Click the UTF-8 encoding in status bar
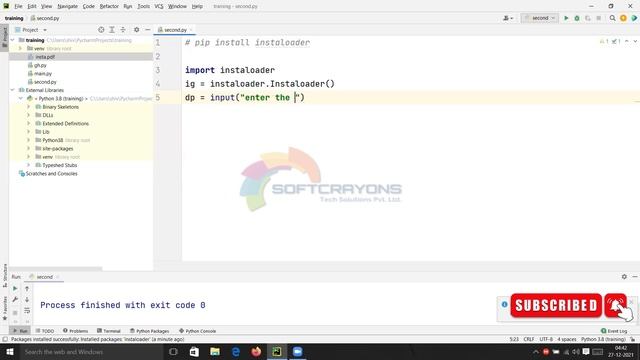 point(546,339)
